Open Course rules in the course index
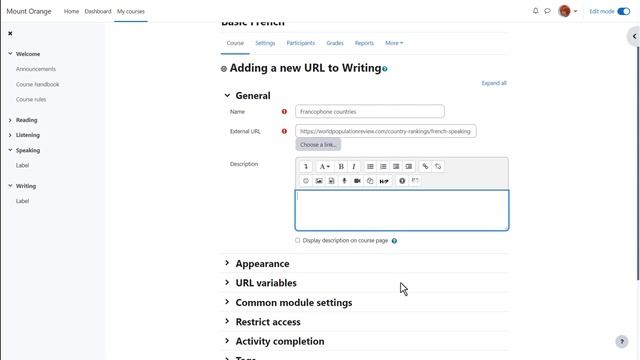 pos(31,99)
